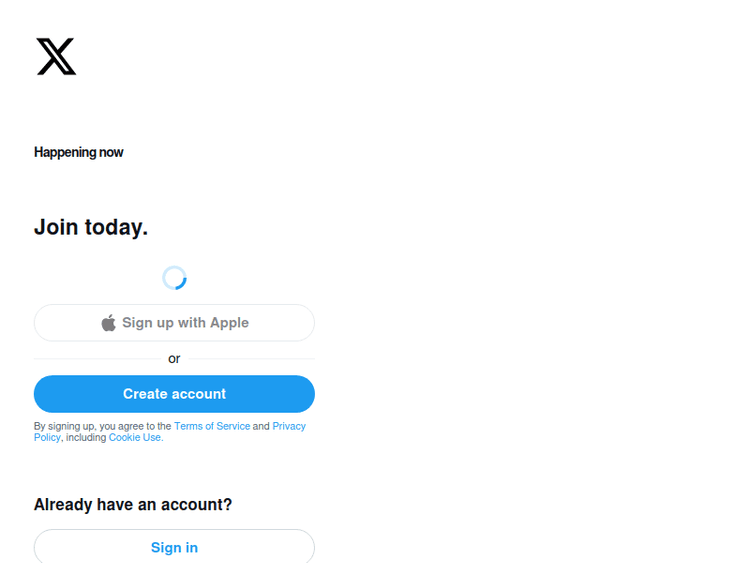
Task: Click the "or" divider text
Action: tap(174, 358)
